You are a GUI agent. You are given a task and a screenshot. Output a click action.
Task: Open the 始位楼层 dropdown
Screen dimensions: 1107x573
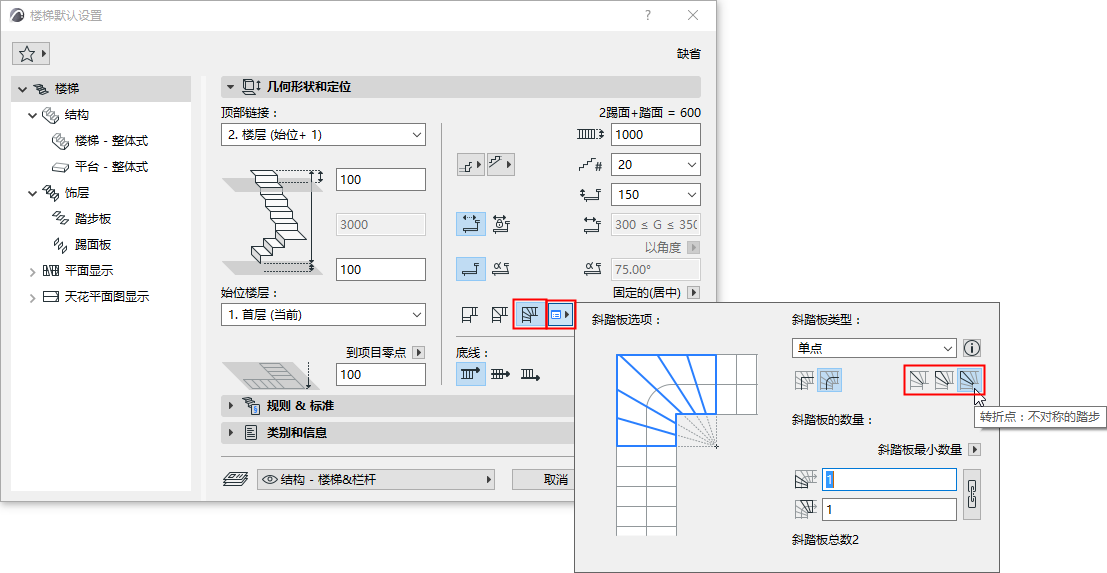click(323, 315)
